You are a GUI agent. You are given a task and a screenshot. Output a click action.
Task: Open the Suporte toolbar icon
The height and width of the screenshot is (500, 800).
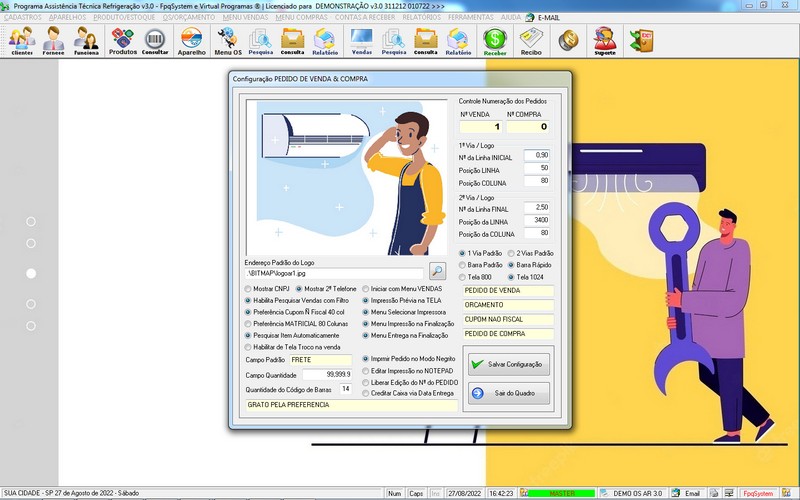pos(604,41)
